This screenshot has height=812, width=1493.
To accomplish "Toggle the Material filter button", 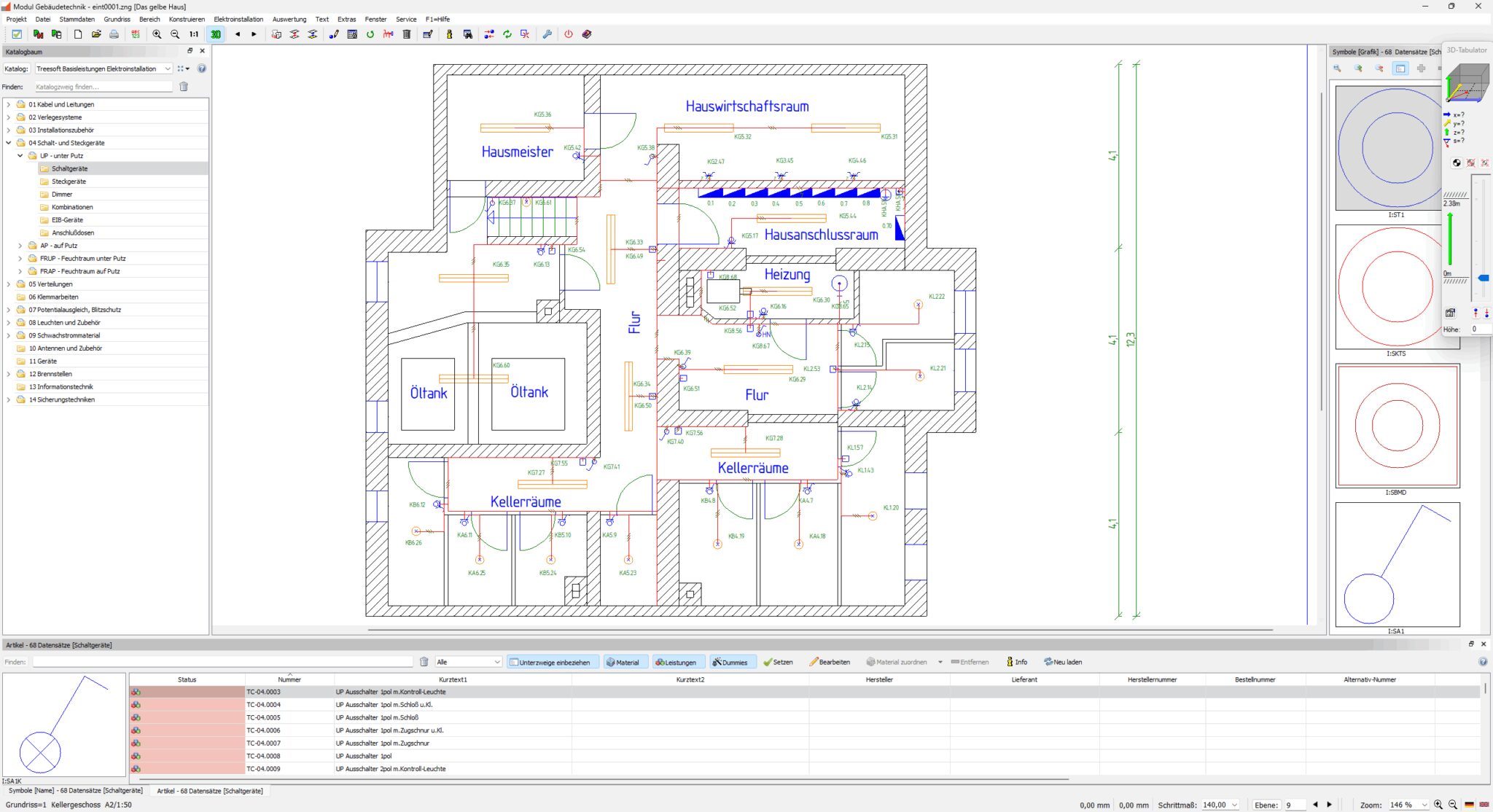I will coord(625,662).
